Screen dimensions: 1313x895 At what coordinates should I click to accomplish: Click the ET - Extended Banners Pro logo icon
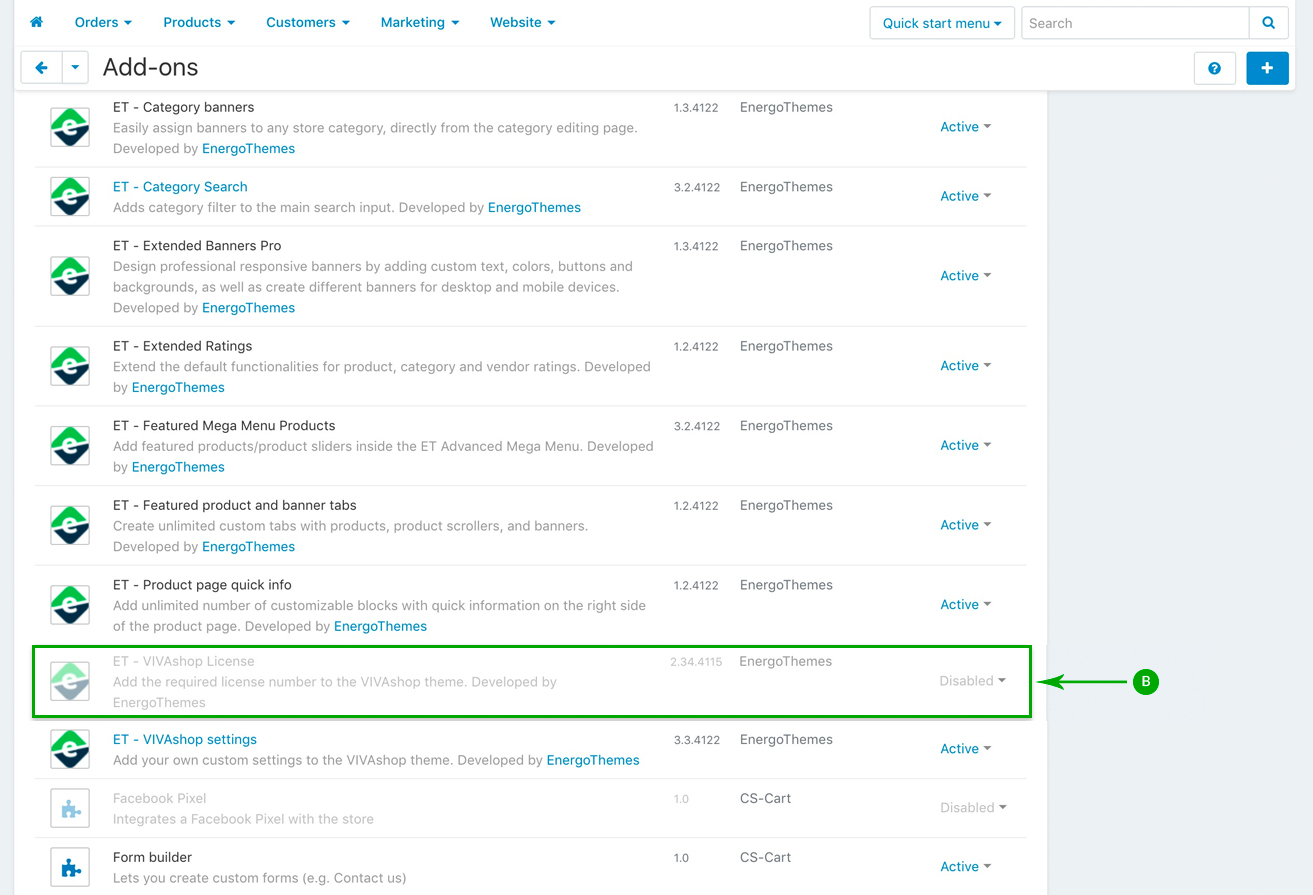coord(70,276)
